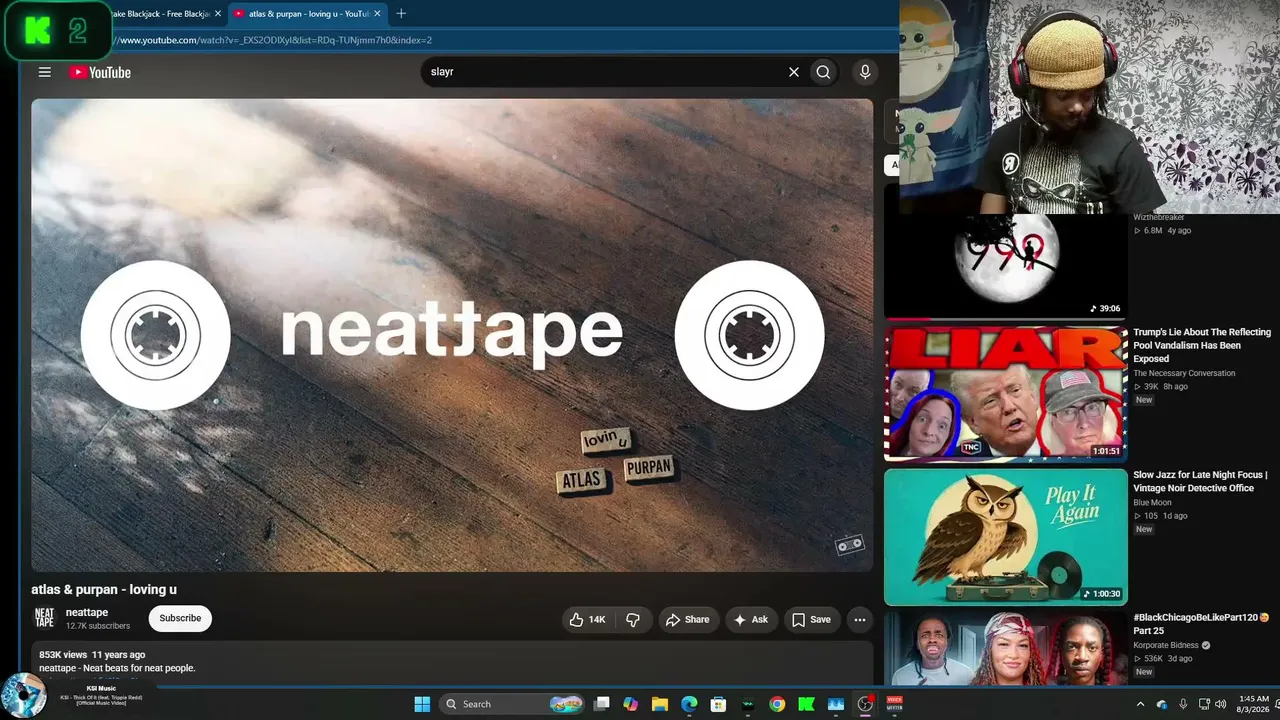Show hidden system tray icons
The image size is (1280, 720).
click(x=1140, y=704)
